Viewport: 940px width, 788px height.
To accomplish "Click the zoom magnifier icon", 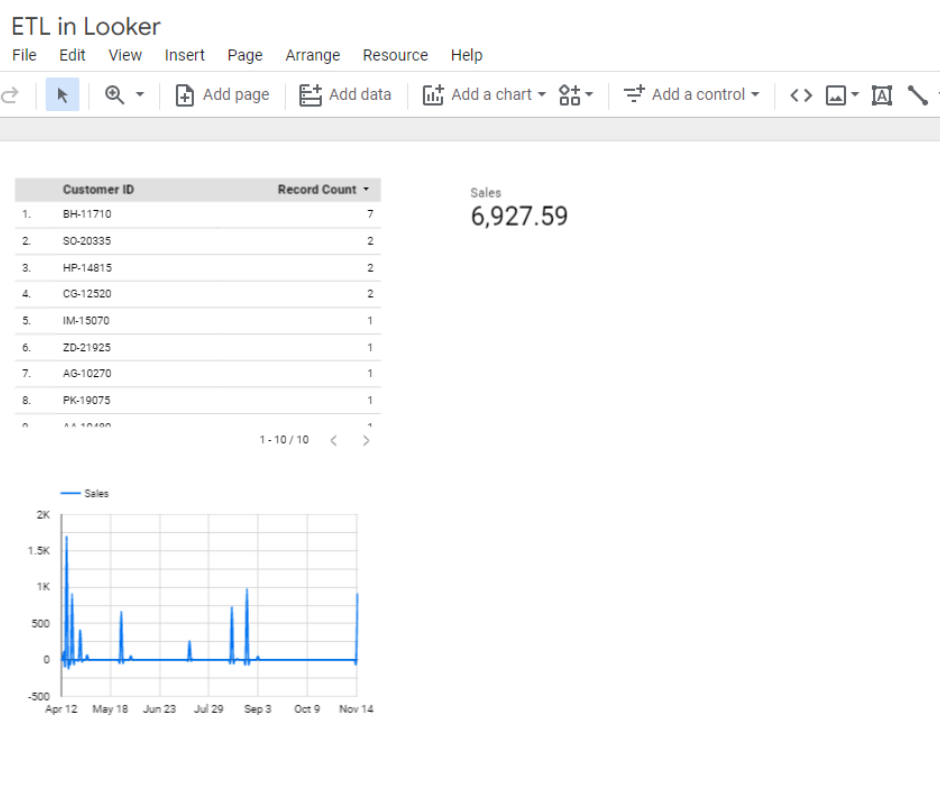I will click(x=114, y=95).
